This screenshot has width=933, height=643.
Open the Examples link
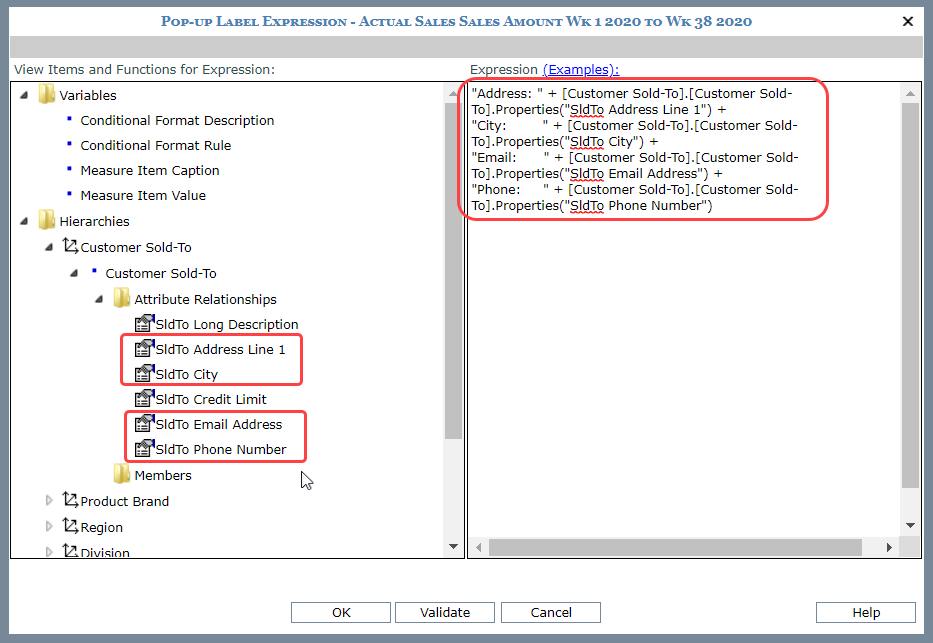tap(580, 69)
